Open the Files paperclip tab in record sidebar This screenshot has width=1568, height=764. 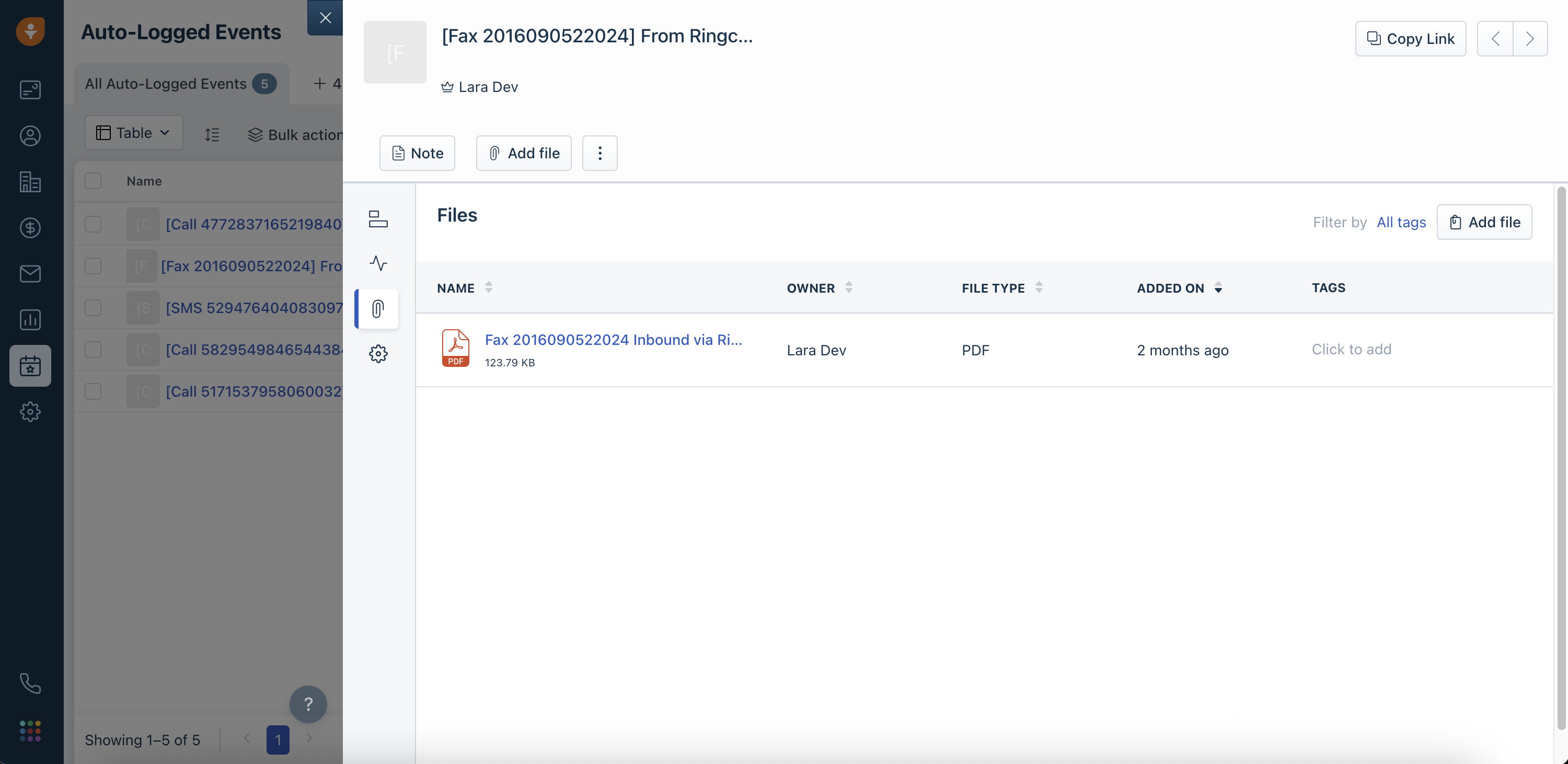(377, 309)
